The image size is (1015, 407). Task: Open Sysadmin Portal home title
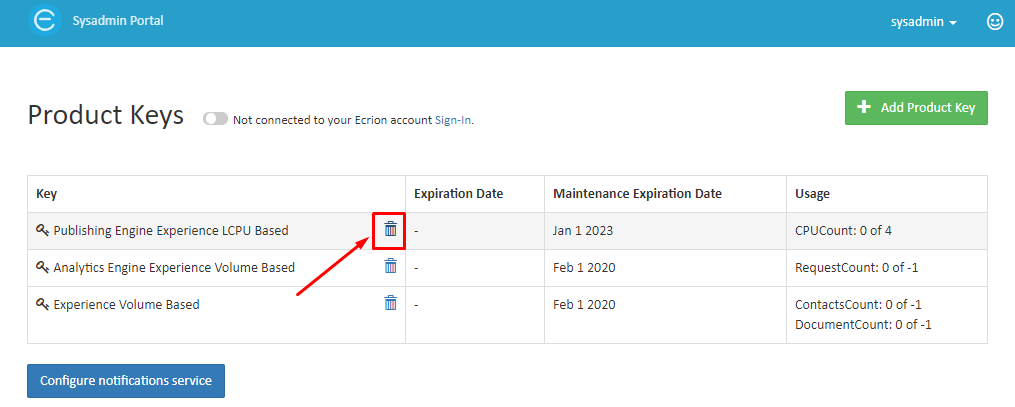pos(118,21)
